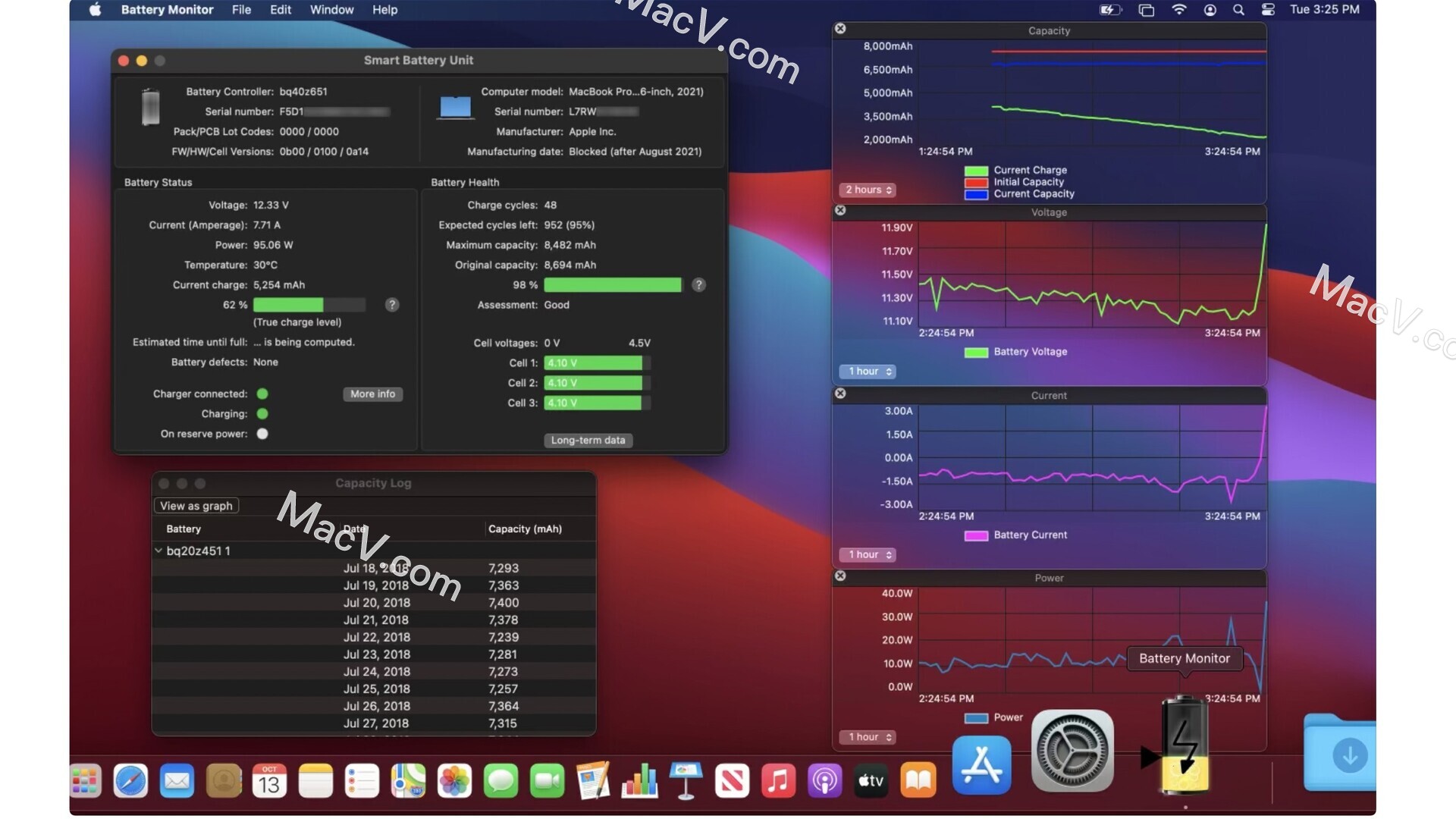Select the Jul 20, 2018 log row
Viewport: 1456px width, 819px height.
pyautogui.click(x=374, y=602)
